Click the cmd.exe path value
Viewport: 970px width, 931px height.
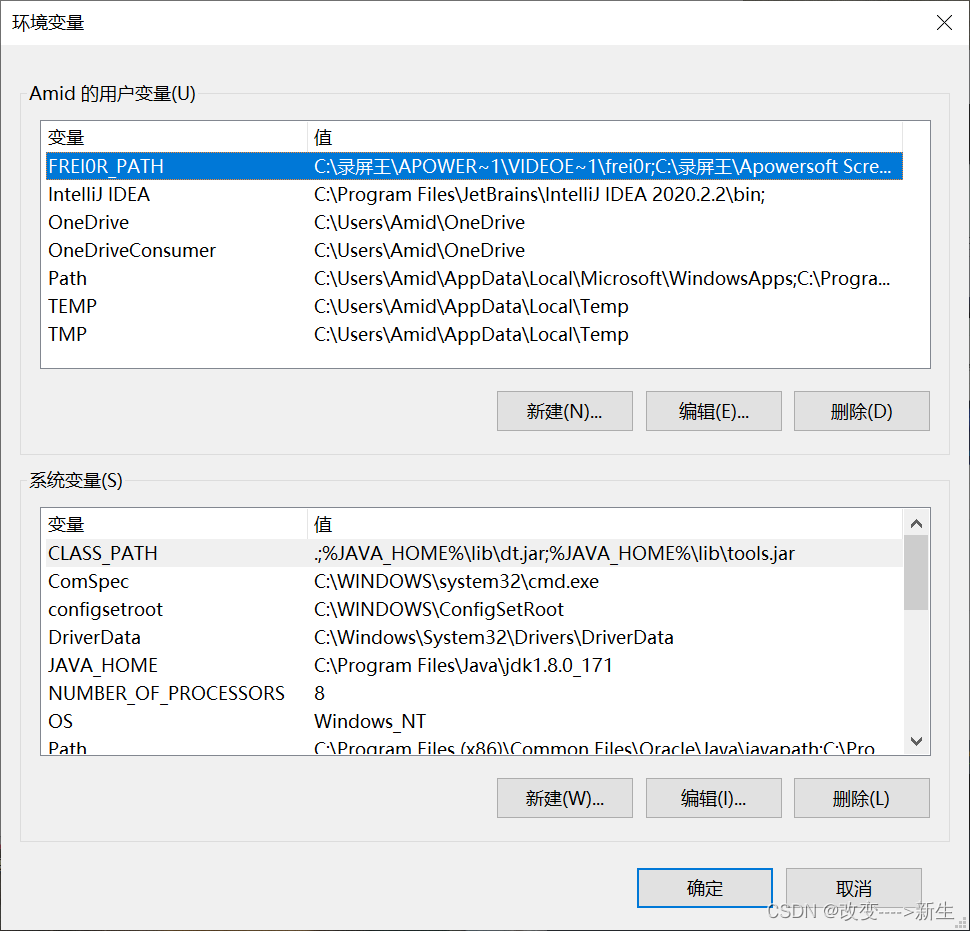pos(457,581)
